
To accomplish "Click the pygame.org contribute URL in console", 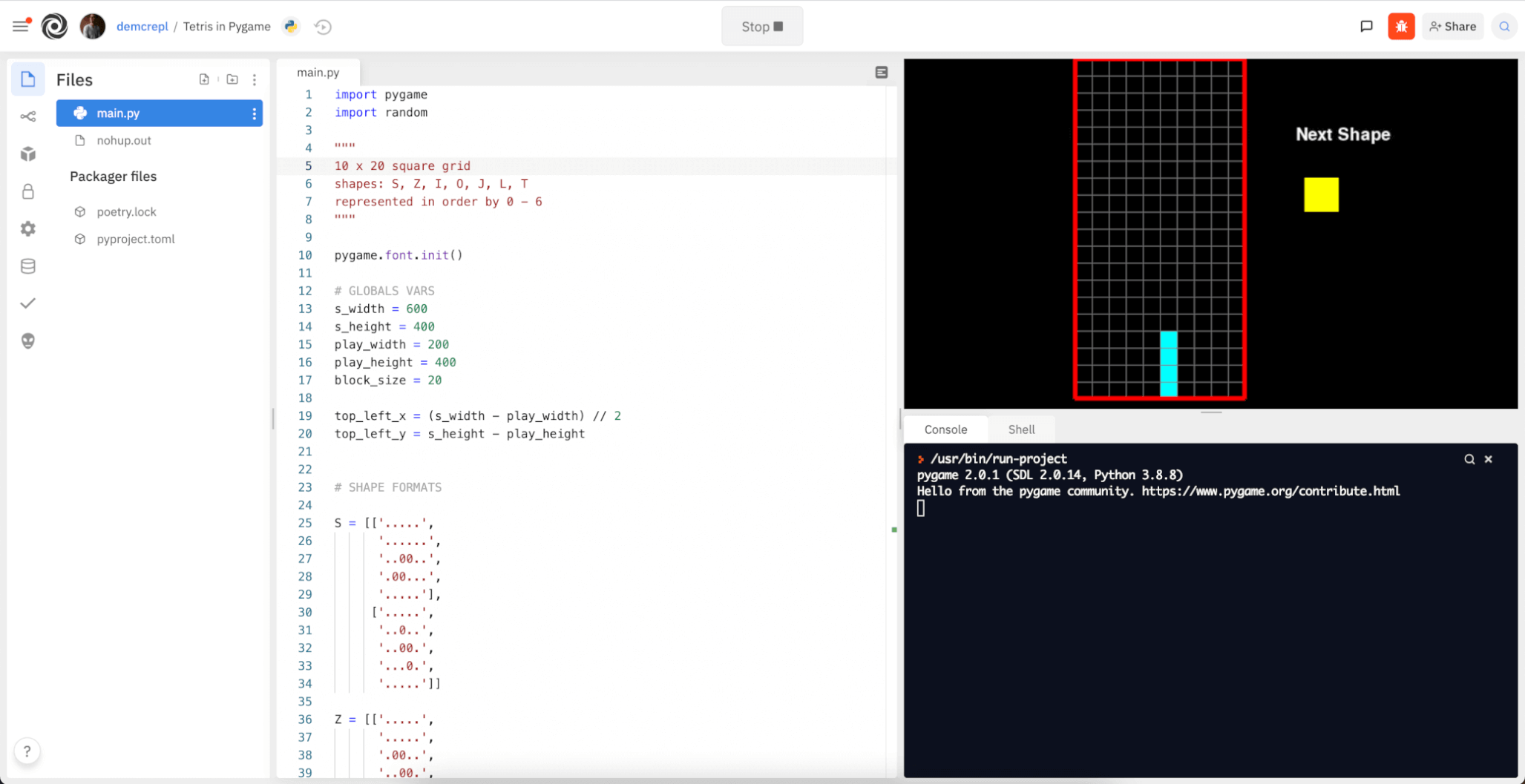I will [1270, 491].
